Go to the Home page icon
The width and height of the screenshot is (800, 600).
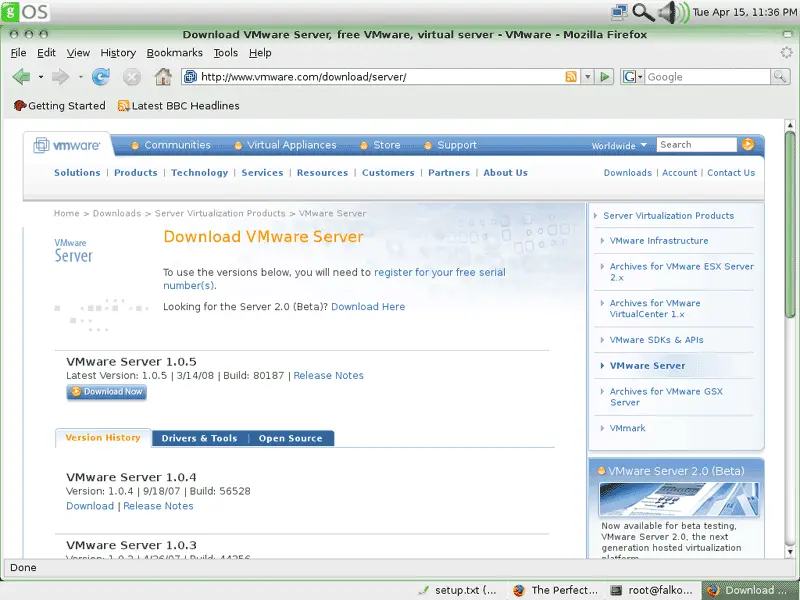pyautogui.click(x=163, y=77)
